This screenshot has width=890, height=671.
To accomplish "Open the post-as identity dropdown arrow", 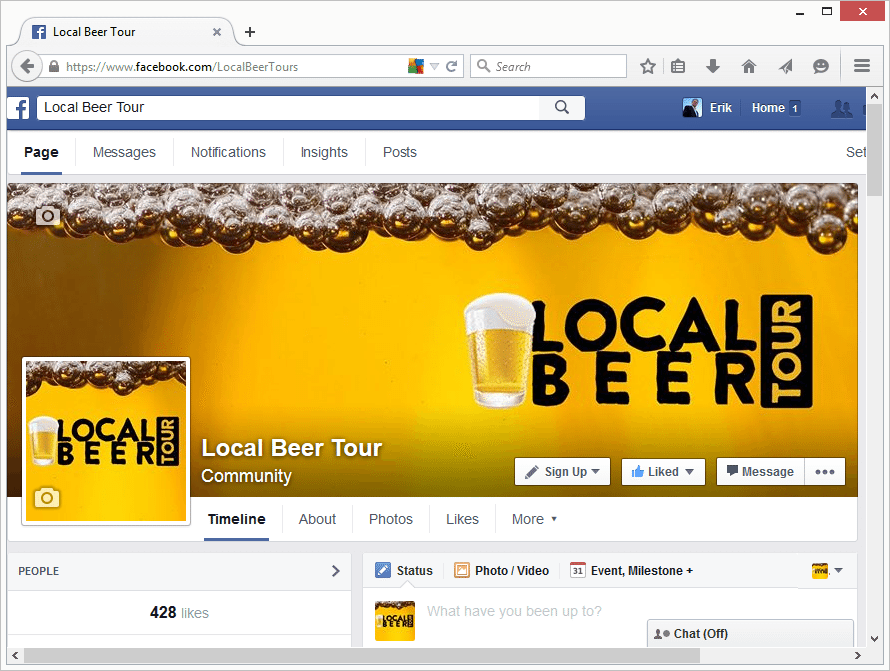I will (838, 570).
